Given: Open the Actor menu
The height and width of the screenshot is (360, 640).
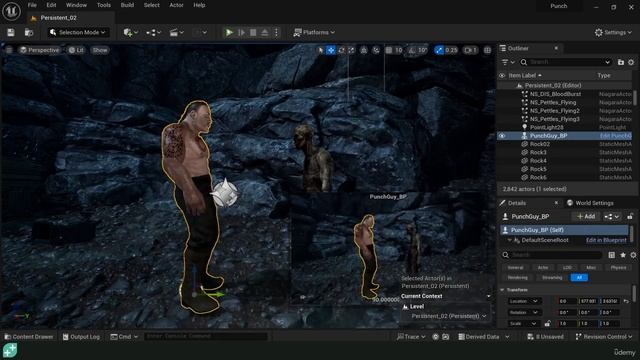Looking at the screenshot, I should (176, 5).
